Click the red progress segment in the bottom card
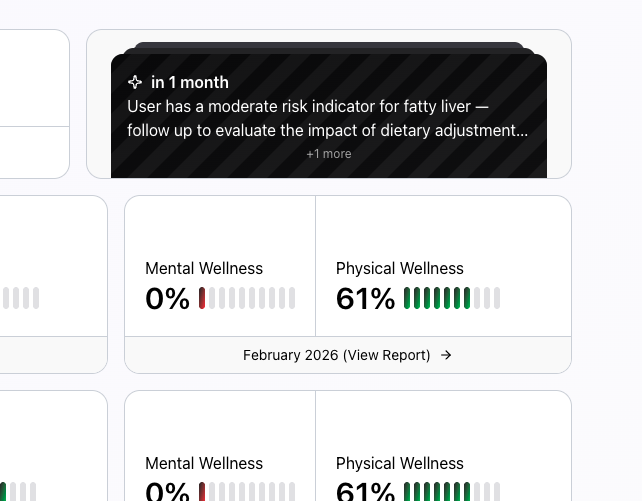This screenshot has height=501, width=642. 202,492
